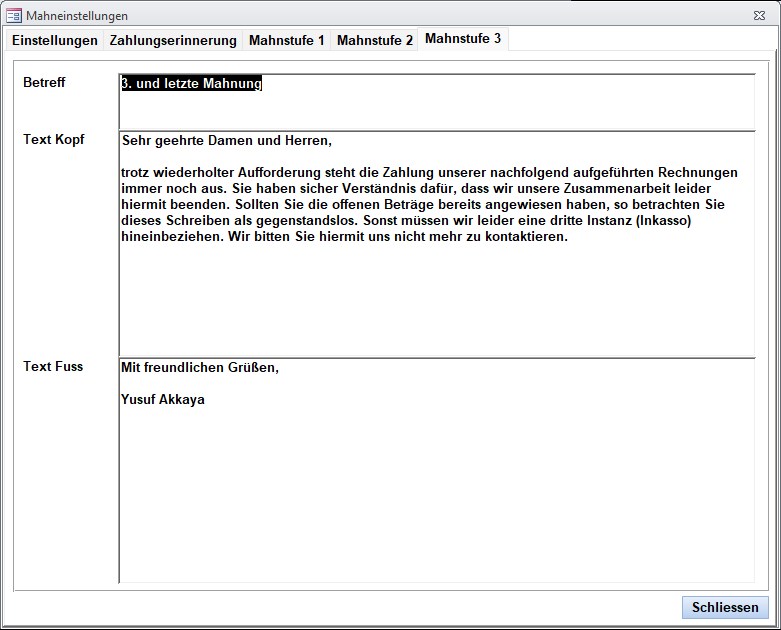Click the Mahneinstellungen form icon in title bar
Screen dimensions: 781x630
[14, 16]
